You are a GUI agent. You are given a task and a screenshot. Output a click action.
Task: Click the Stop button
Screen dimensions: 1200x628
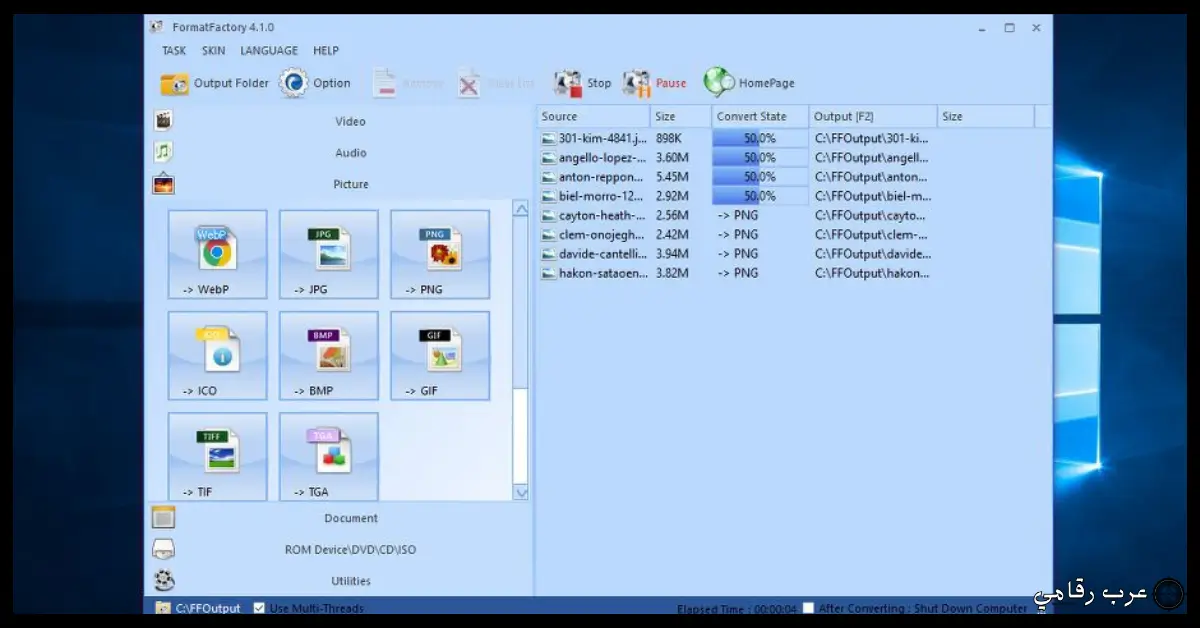582,83
